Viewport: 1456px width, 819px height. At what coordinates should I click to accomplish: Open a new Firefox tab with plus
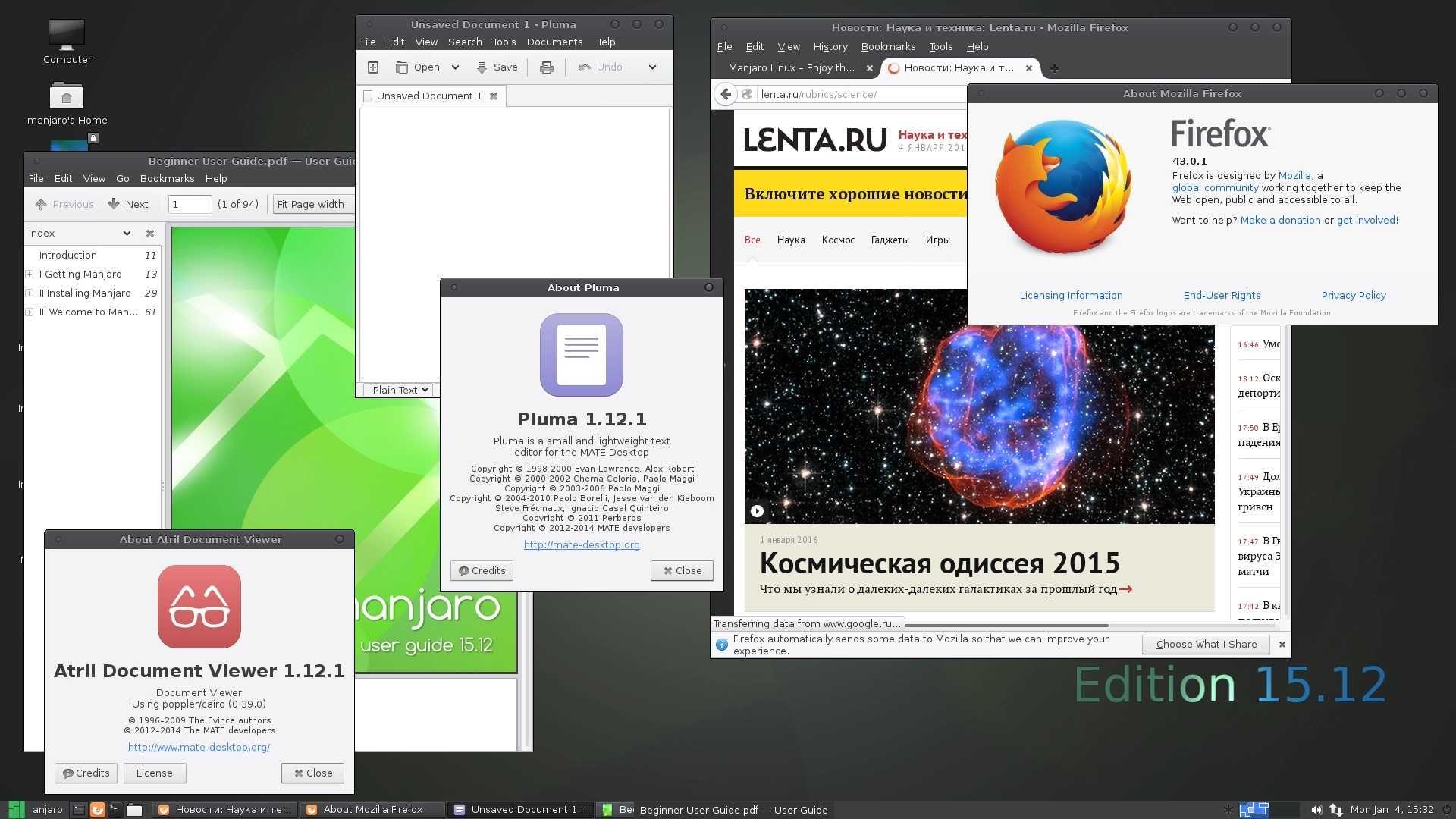coord(1054,68)
